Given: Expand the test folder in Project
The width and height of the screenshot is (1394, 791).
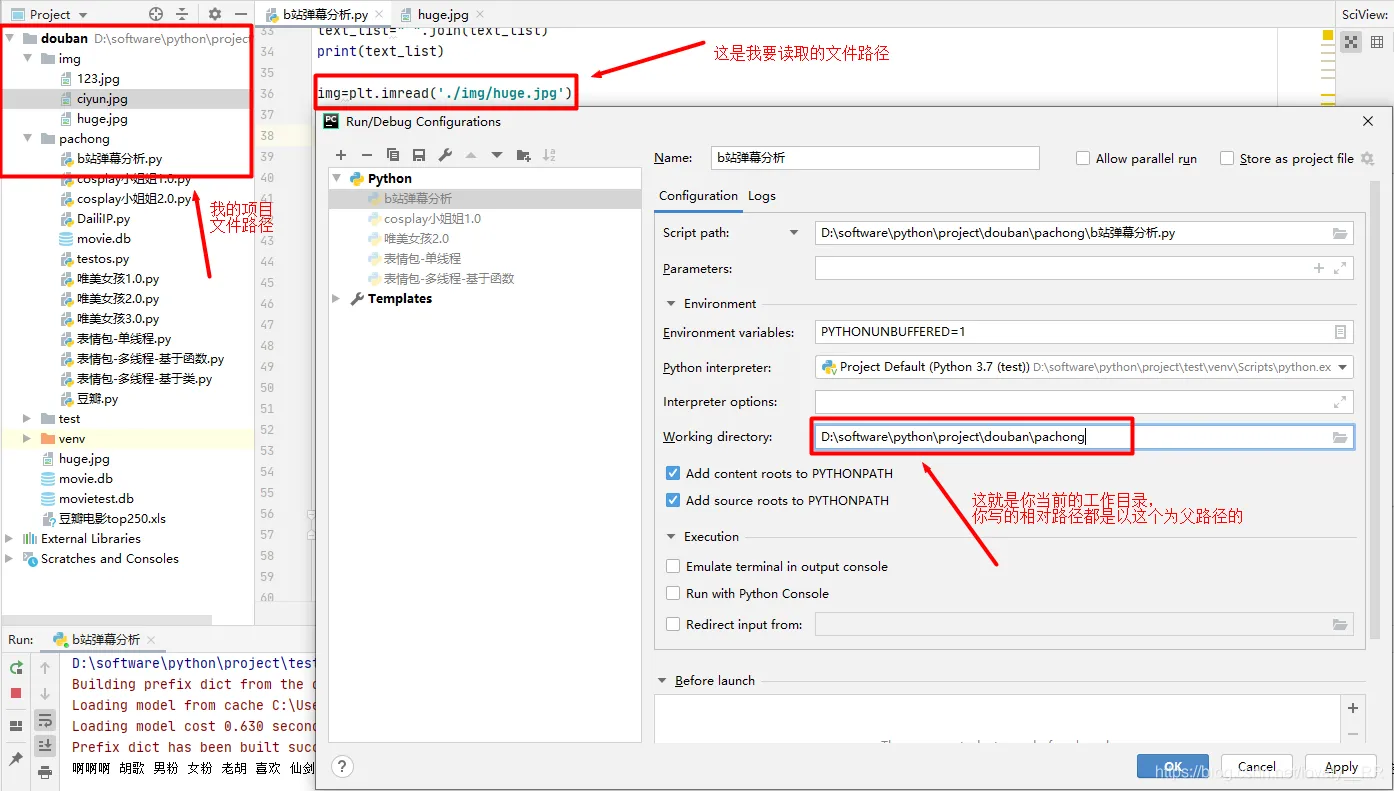Looking at the screenshot, I should (27, 418).
